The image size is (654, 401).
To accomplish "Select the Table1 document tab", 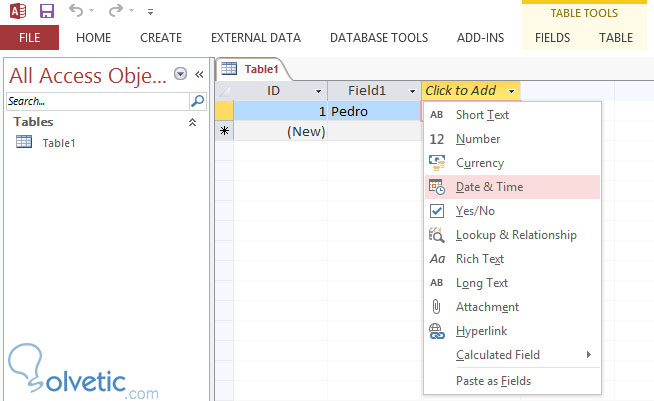I will 252,69.
